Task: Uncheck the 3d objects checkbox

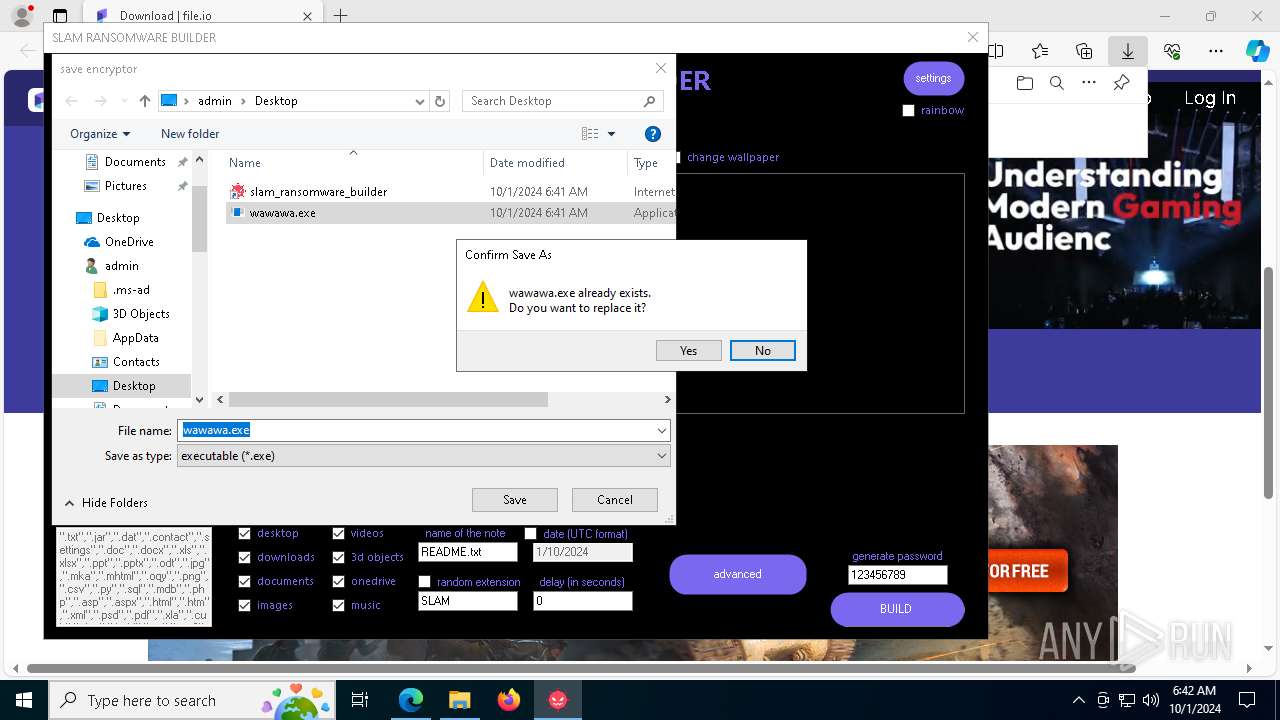Action: (338, 558)
